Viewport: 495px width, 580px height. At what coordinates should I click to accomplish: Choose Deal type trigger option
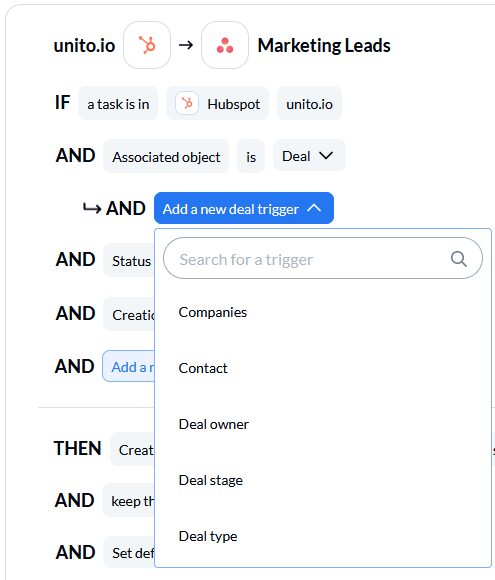(208, 536)
